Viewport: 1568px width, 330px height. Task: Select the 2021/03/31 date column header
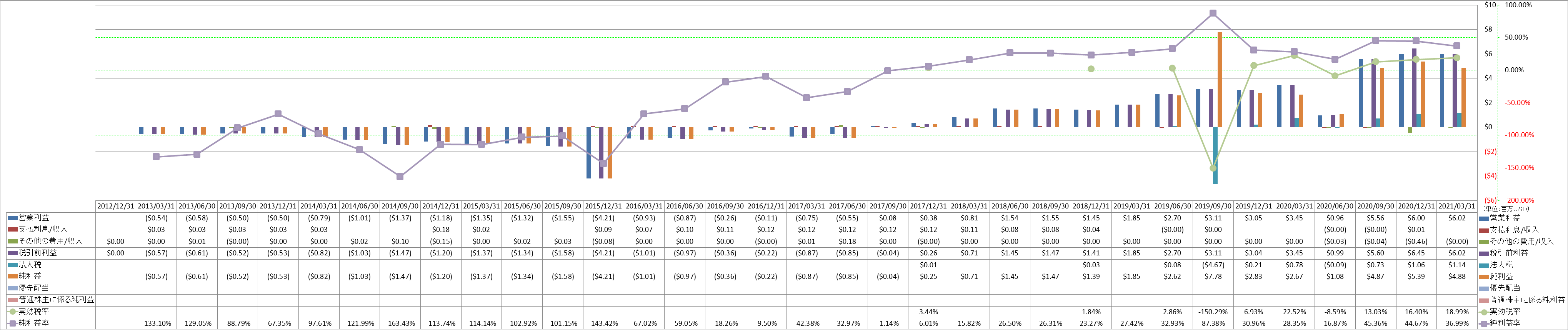[1456, 207]
